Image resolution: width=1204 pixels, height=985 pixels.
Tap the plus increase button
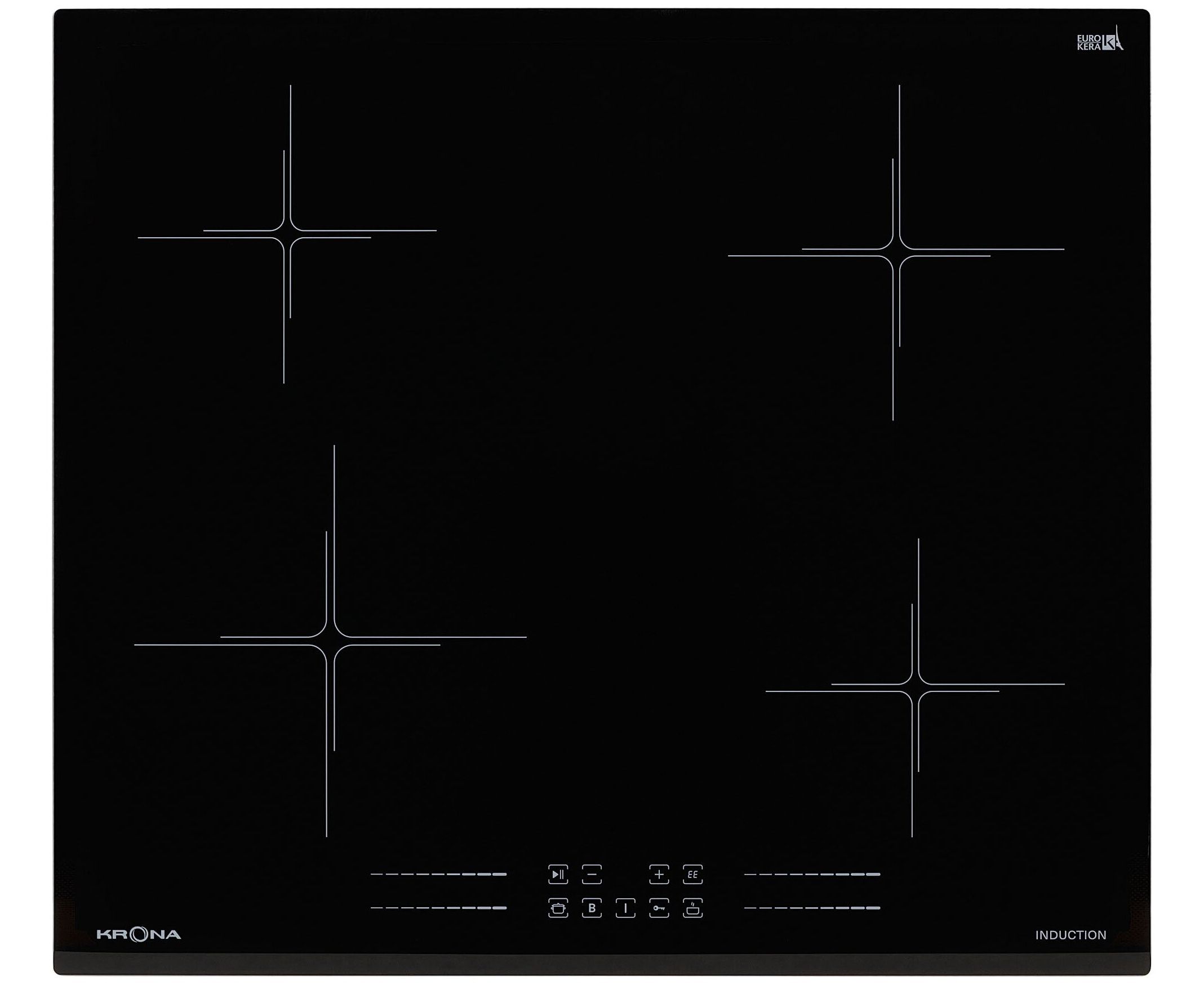(659, 875)
